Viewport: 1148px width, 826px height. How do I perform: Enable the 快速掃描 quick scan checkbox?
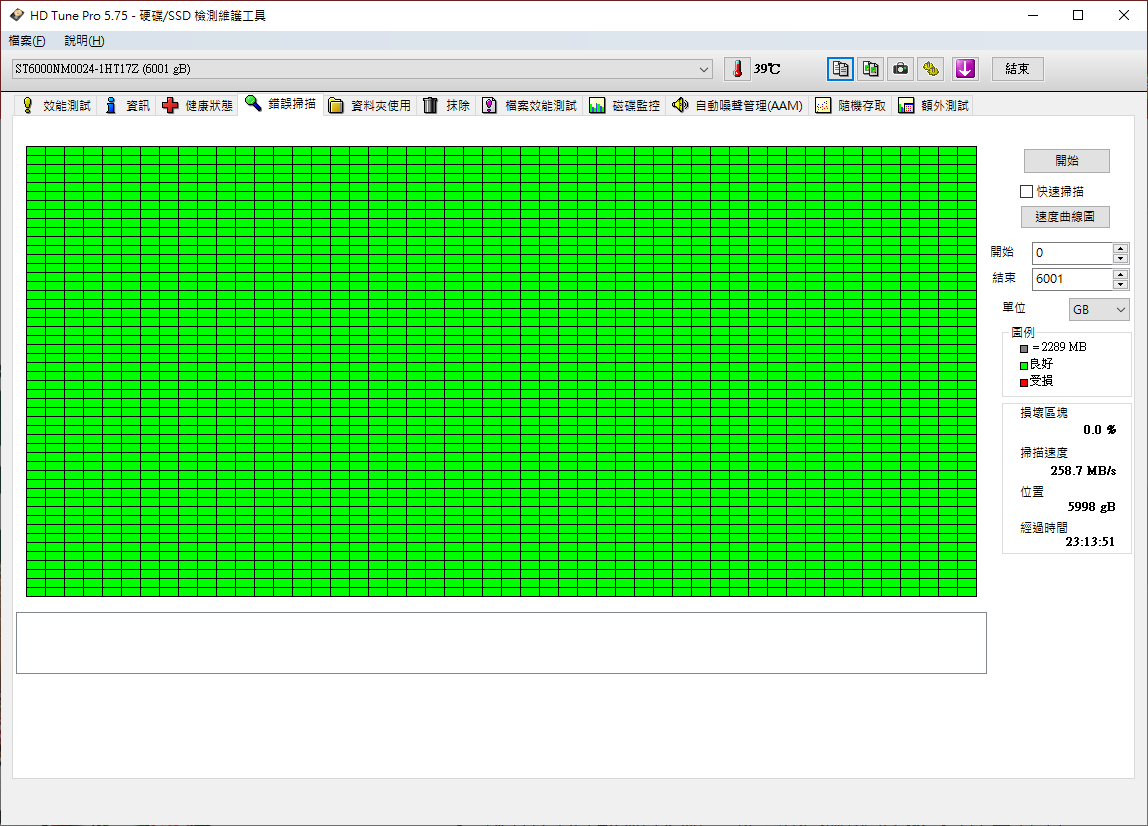tap(1026, 191)
